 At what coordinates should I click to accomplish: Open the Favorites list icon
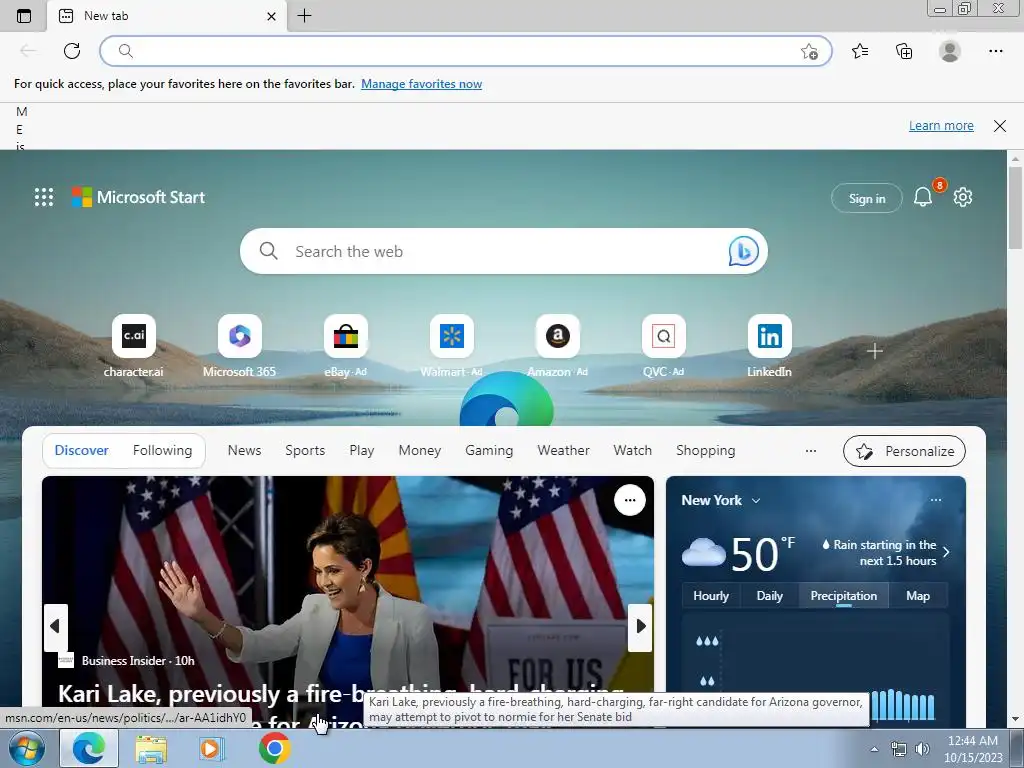pyautogui.click(x=860, y=51)
